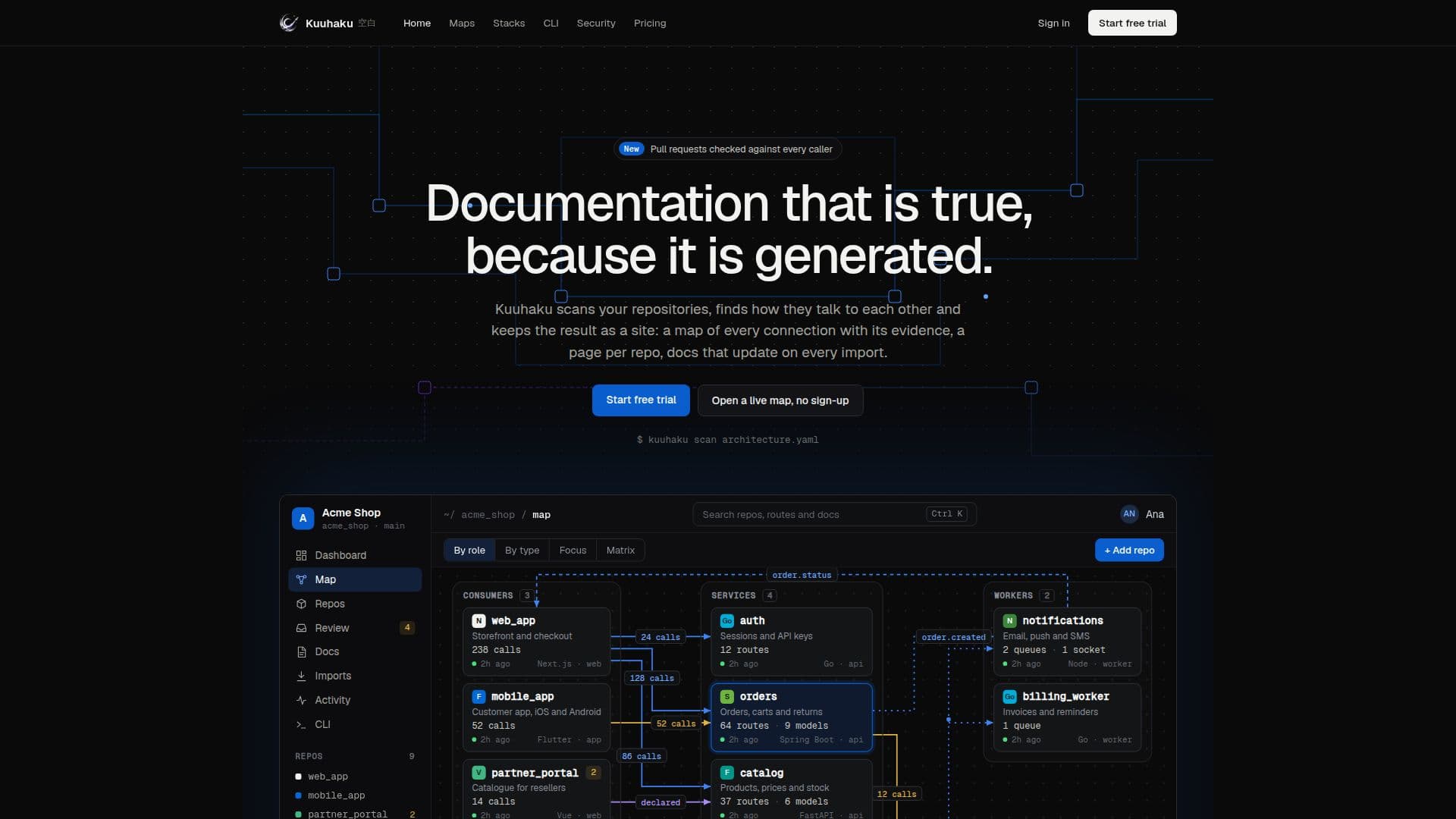Click the Imports download icon
This screenshot has height=819, width=1456.
pos(301,676)
